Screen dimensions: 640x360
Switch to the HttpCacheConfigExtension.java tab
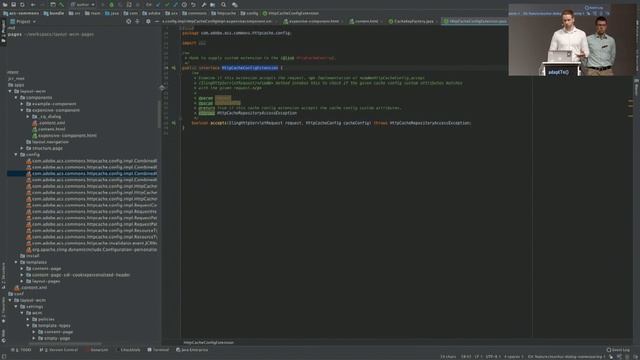coord(475,21)
